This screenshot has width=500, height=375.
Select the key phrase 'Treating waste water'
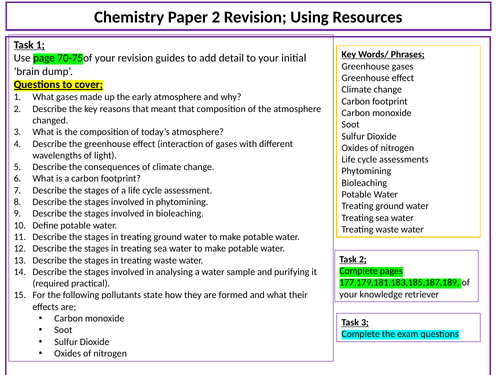click(382, 229)
